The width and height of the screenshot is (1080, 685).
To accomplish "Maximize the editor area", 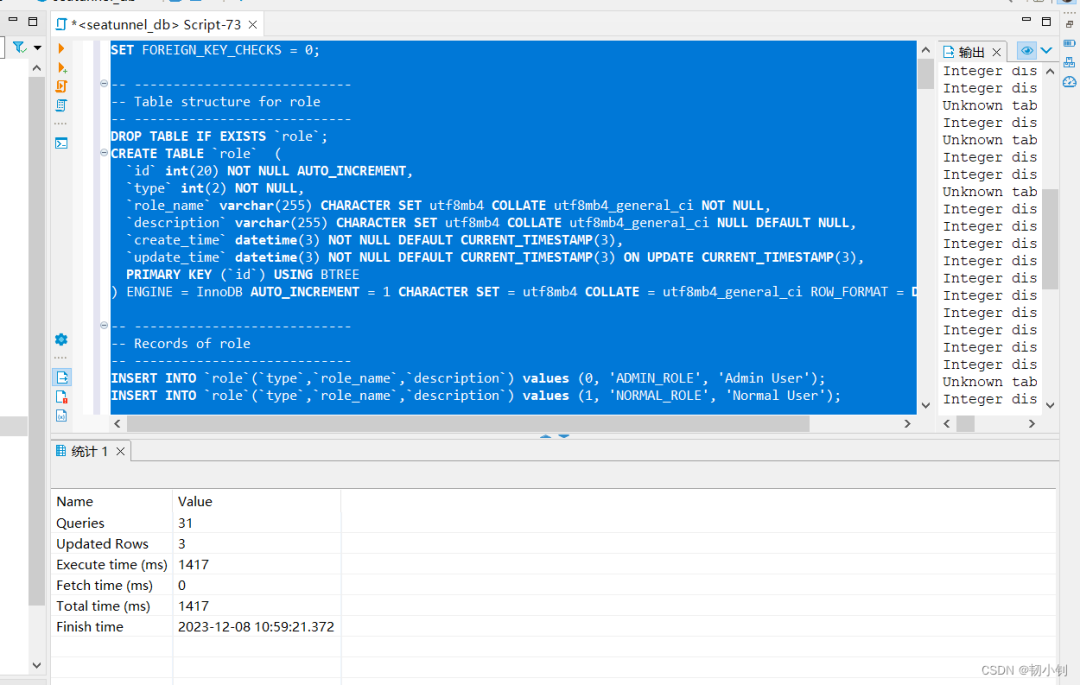I will [1046, 21].
